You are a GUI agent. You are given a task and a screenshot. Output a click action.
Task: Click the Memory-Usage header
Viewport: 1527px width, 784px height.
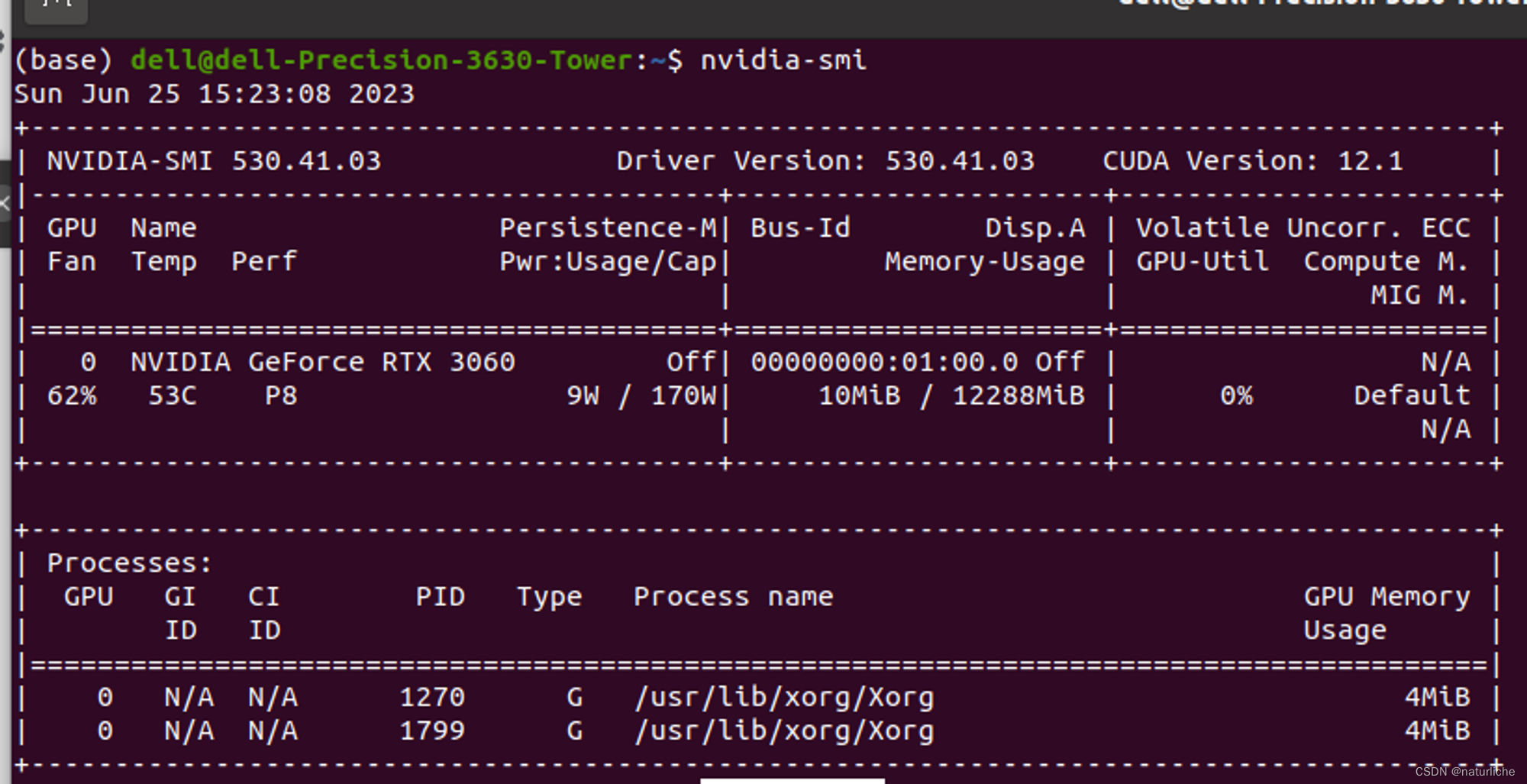(x=985, y=262)
